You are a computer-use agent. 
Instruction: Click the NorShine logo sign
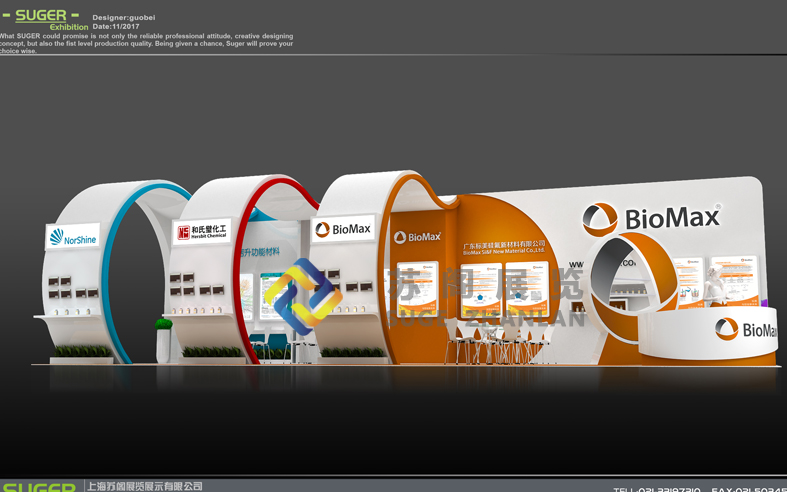point(74,238)
